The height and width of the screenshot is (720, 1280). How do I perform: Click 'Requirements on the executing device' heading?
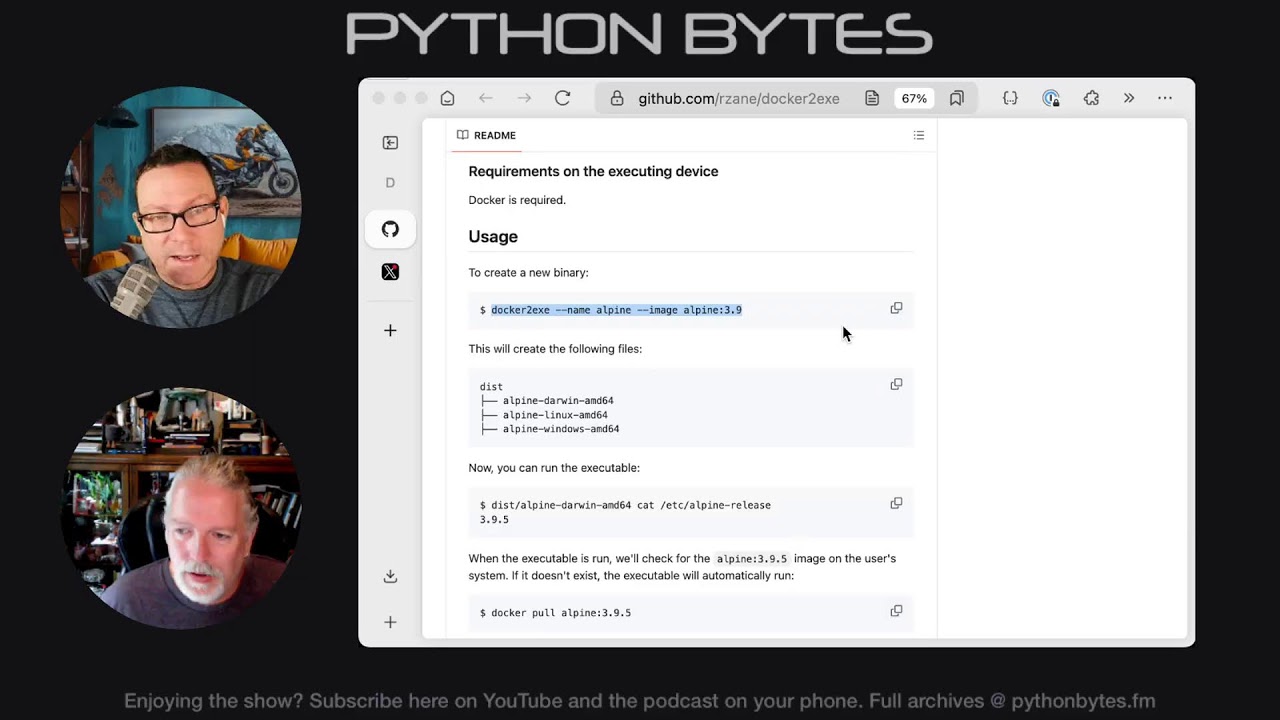[593, 171]
